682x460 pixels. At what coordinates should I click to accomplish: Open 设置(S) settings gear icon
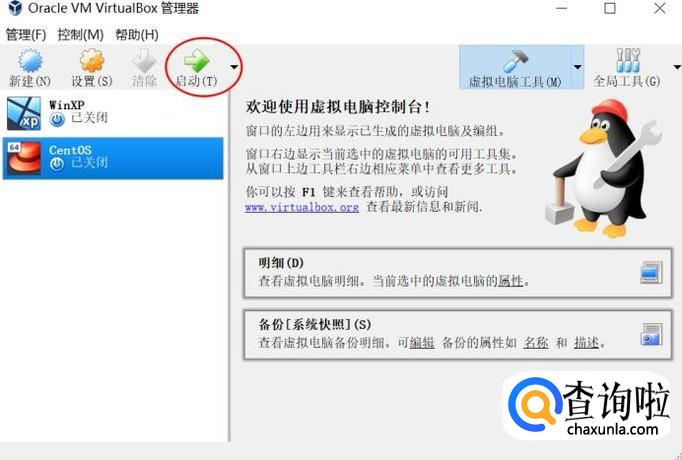click(x=92, y=61)
